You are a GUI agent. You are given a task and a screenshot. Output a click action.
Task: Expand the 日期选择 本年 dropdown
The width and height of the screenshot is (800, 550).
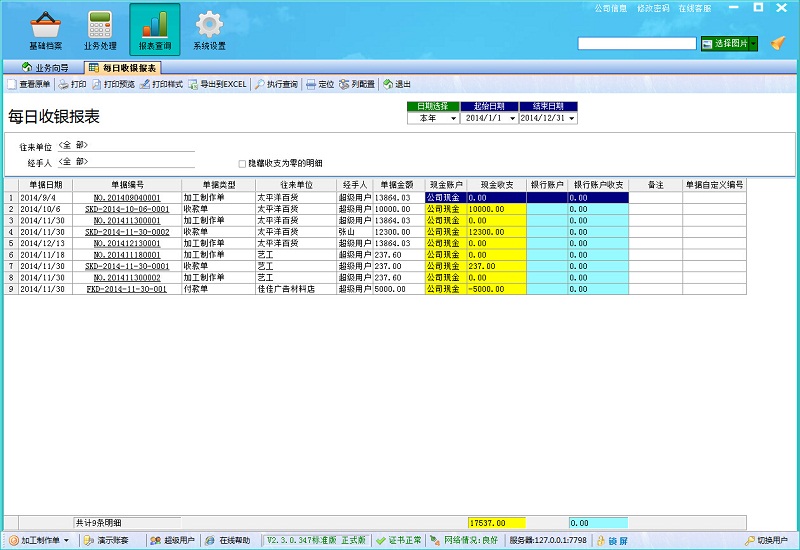tap(453, 118)
